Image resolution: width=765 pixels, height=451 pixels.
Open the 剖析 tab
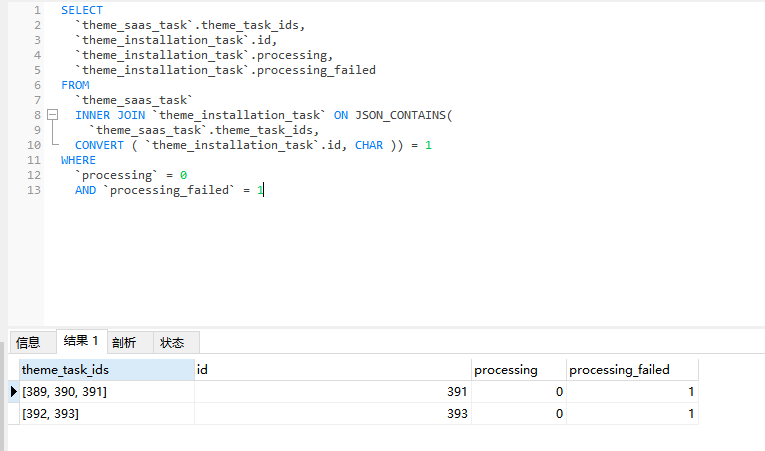tap(124, 342)
